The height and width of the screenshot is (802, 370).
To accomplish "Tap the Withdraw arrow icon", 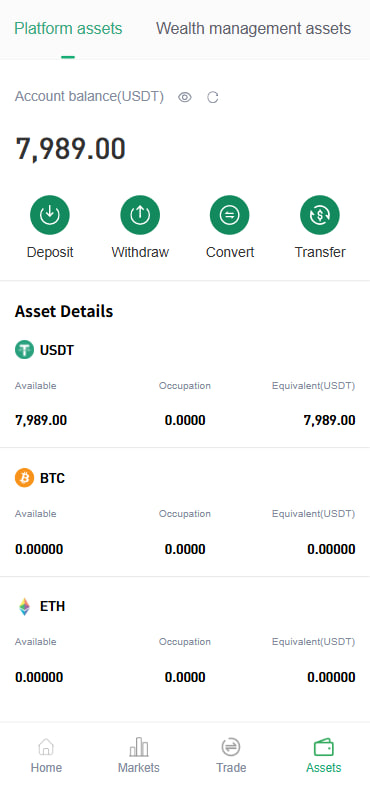I will 140,215.
